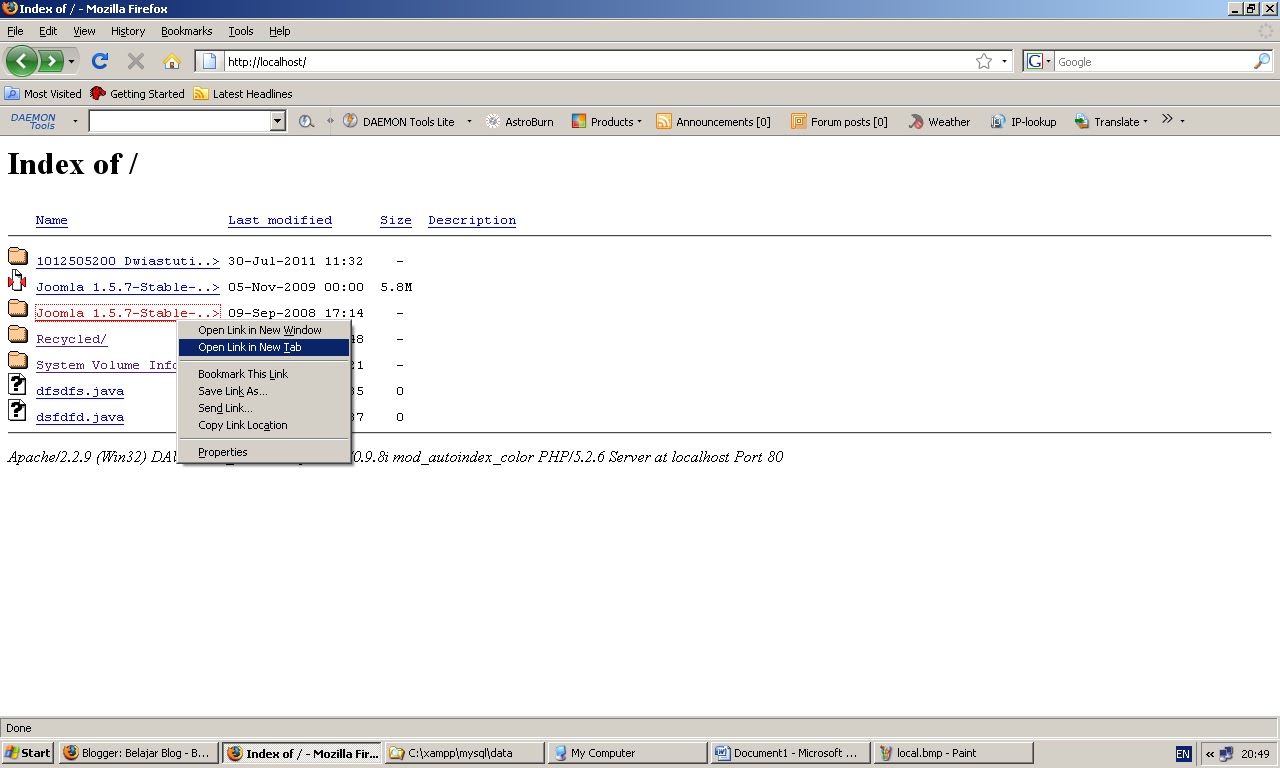Open the IP-lookup toolbar tool
This screenshot has width=1280, height=768.
tap(1023, 121)
